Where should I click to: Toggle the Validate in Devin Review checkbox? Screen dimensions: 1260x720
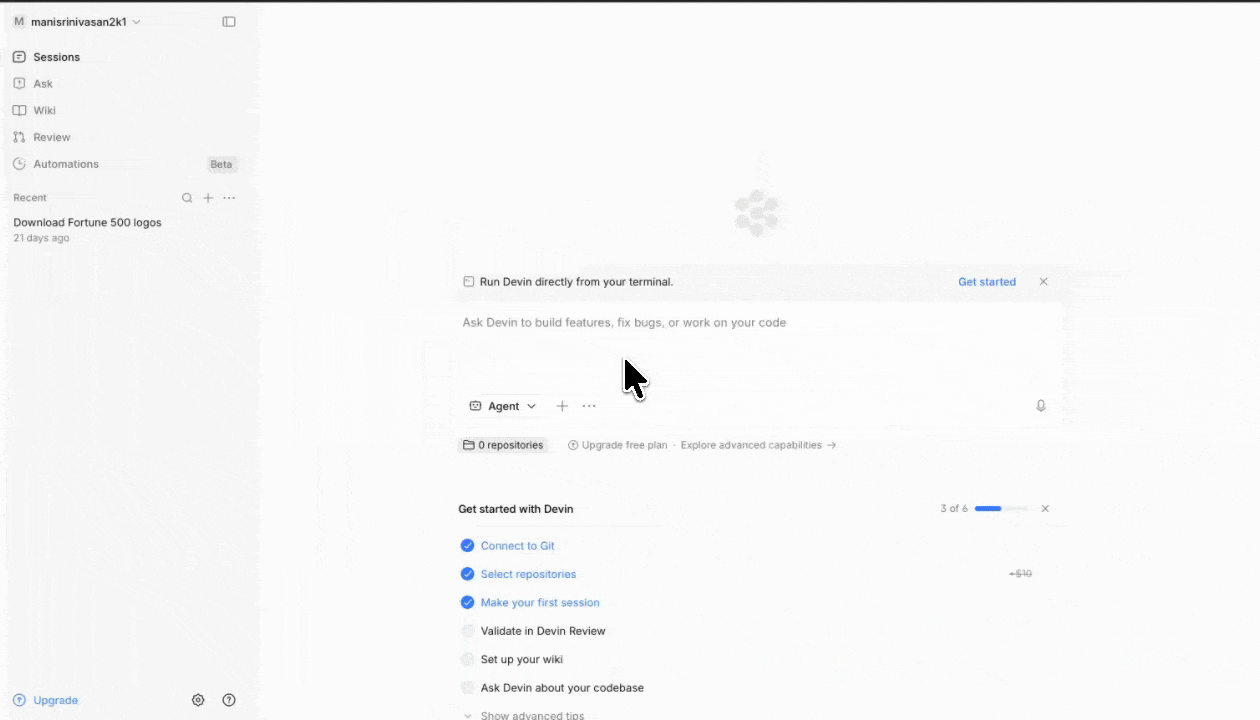[467, 631]
